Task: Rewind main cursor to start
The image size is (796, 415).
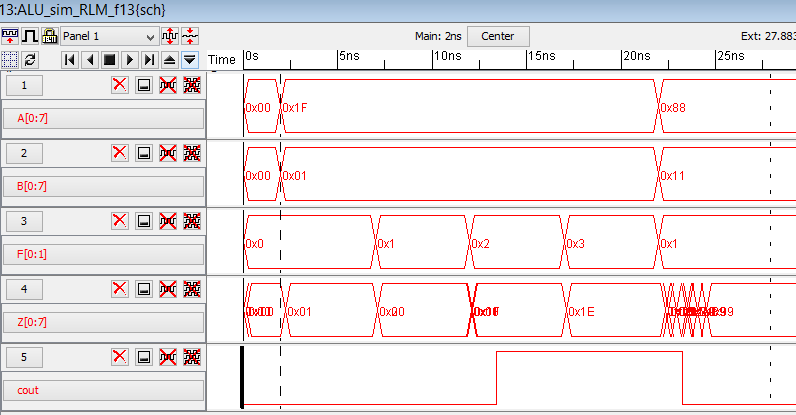Action: pyautogui.click(x=70, y=60)
